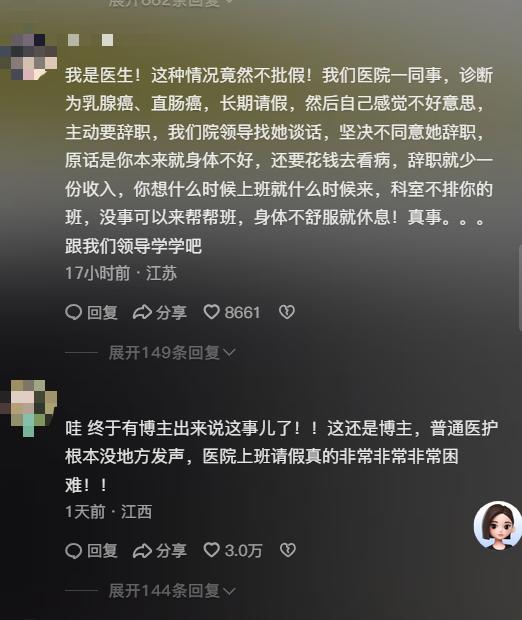Dislike the Jiangxi comment via broken heart icon
Screen dimensions: 522x620
[287, 550]
